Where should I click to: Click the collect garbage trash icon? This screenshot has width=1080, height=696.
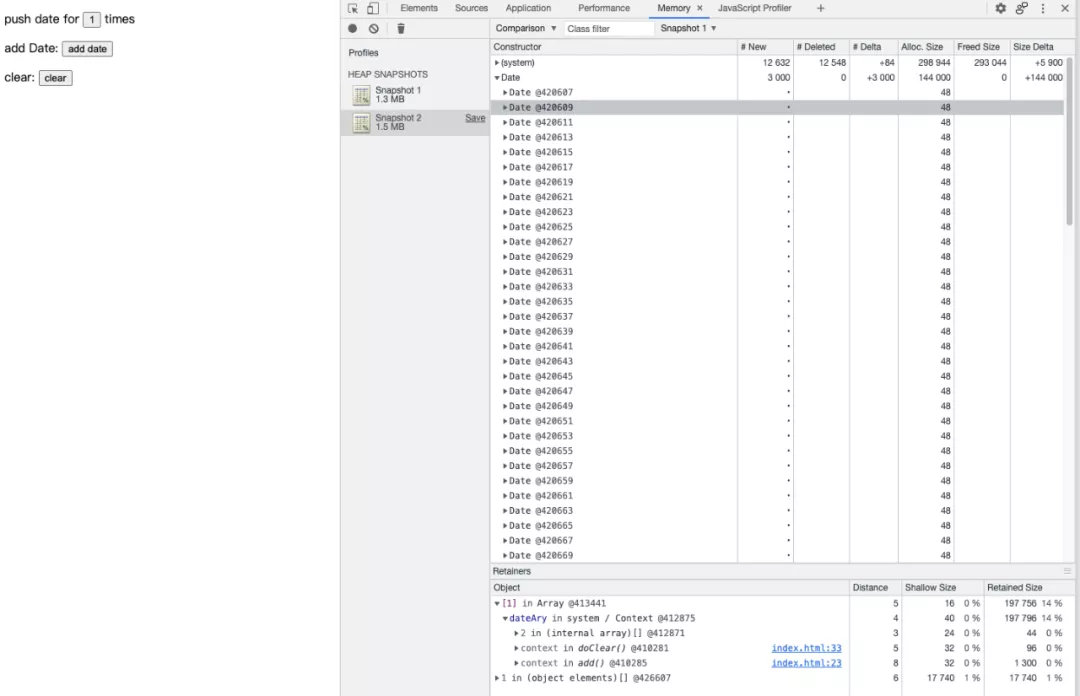coord(401,28)
